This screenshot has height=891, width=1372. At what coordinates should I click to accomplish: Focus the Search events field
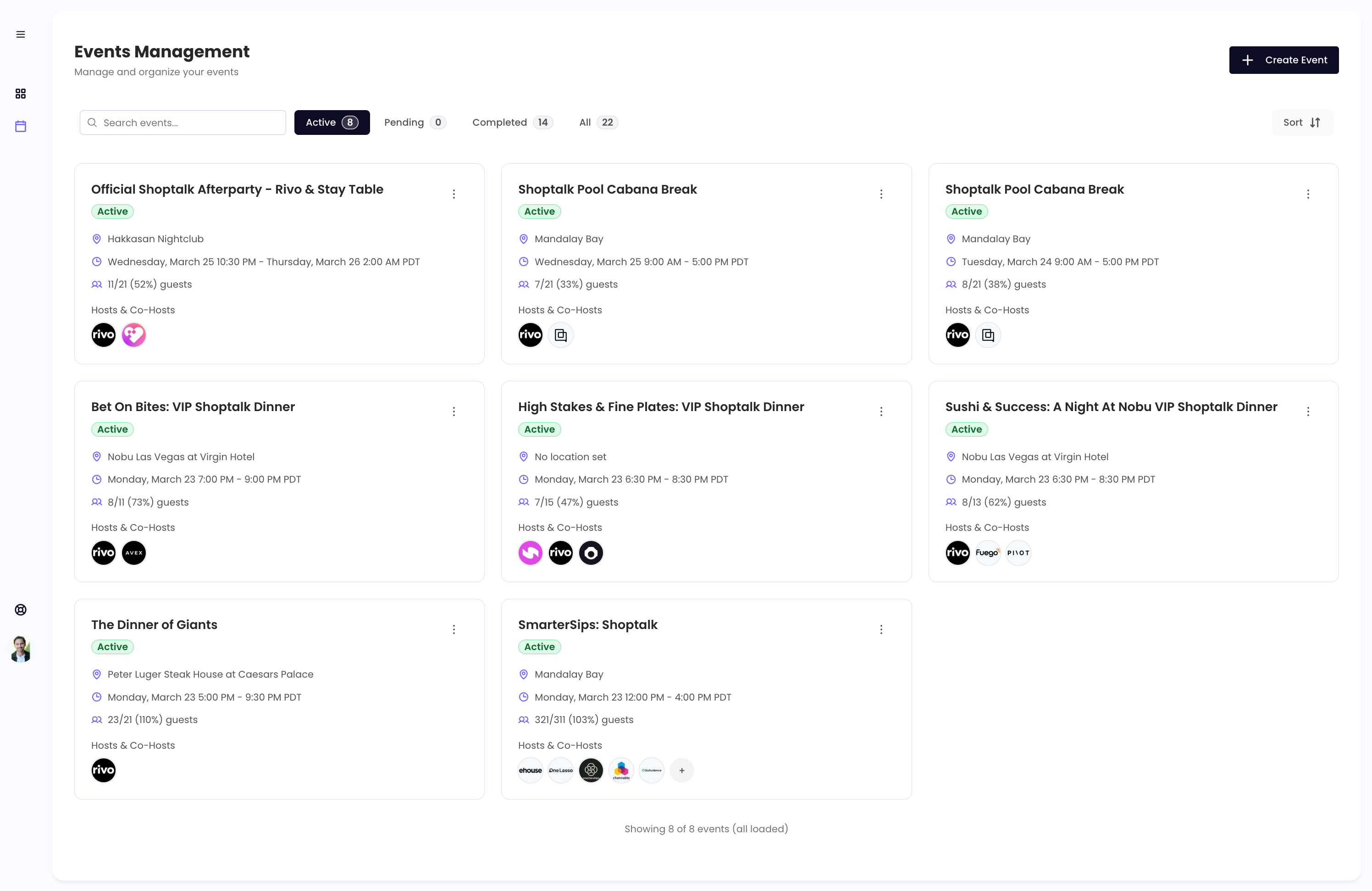click(183, 122)
